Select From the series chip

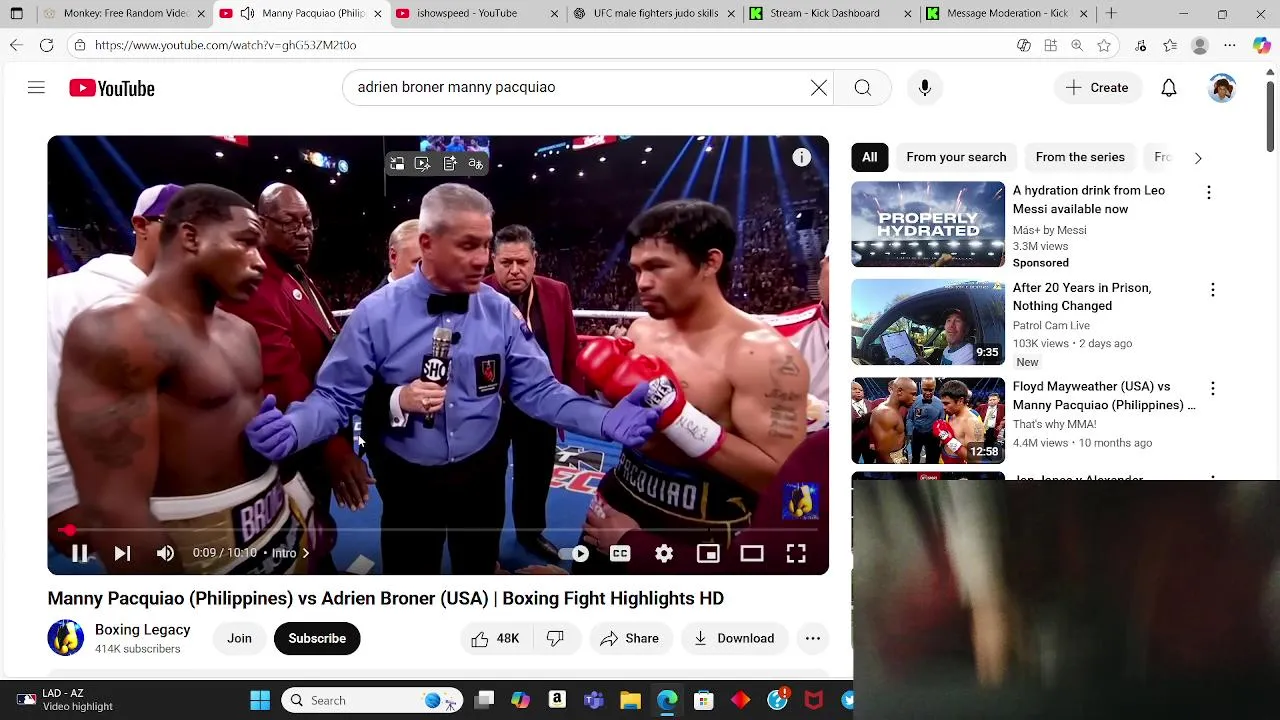click(1080, 157)
